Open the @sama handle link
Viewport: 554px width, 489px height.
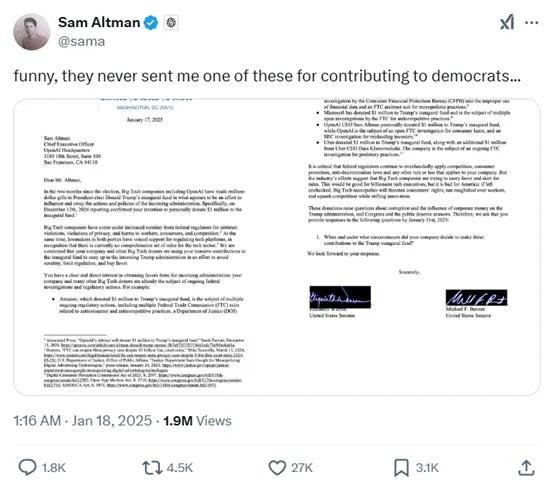tap(81, 41)
